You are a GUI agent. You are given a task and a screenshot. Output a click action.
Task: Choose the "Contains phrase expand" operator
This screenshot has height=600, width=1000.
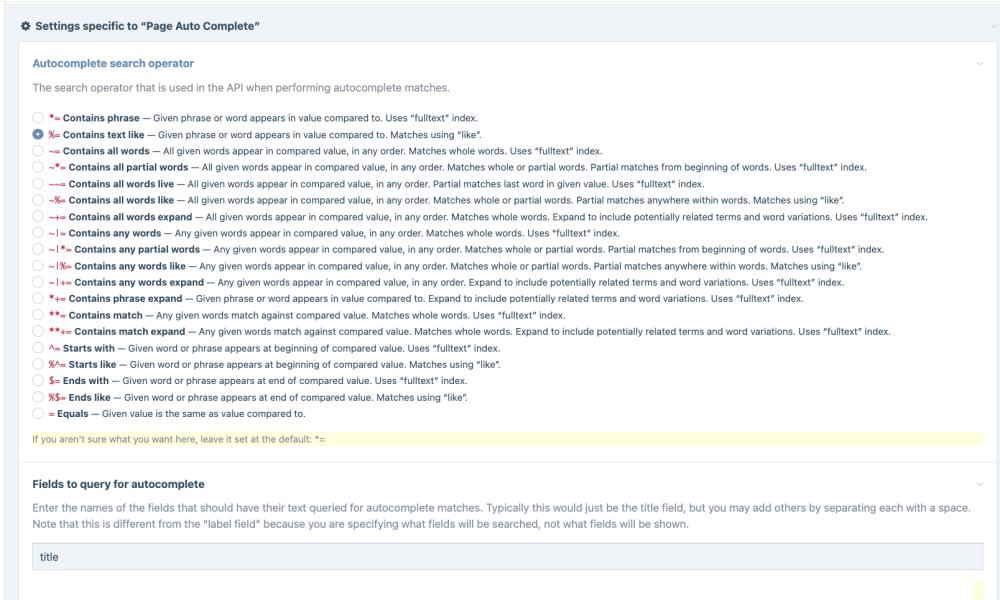38,298
